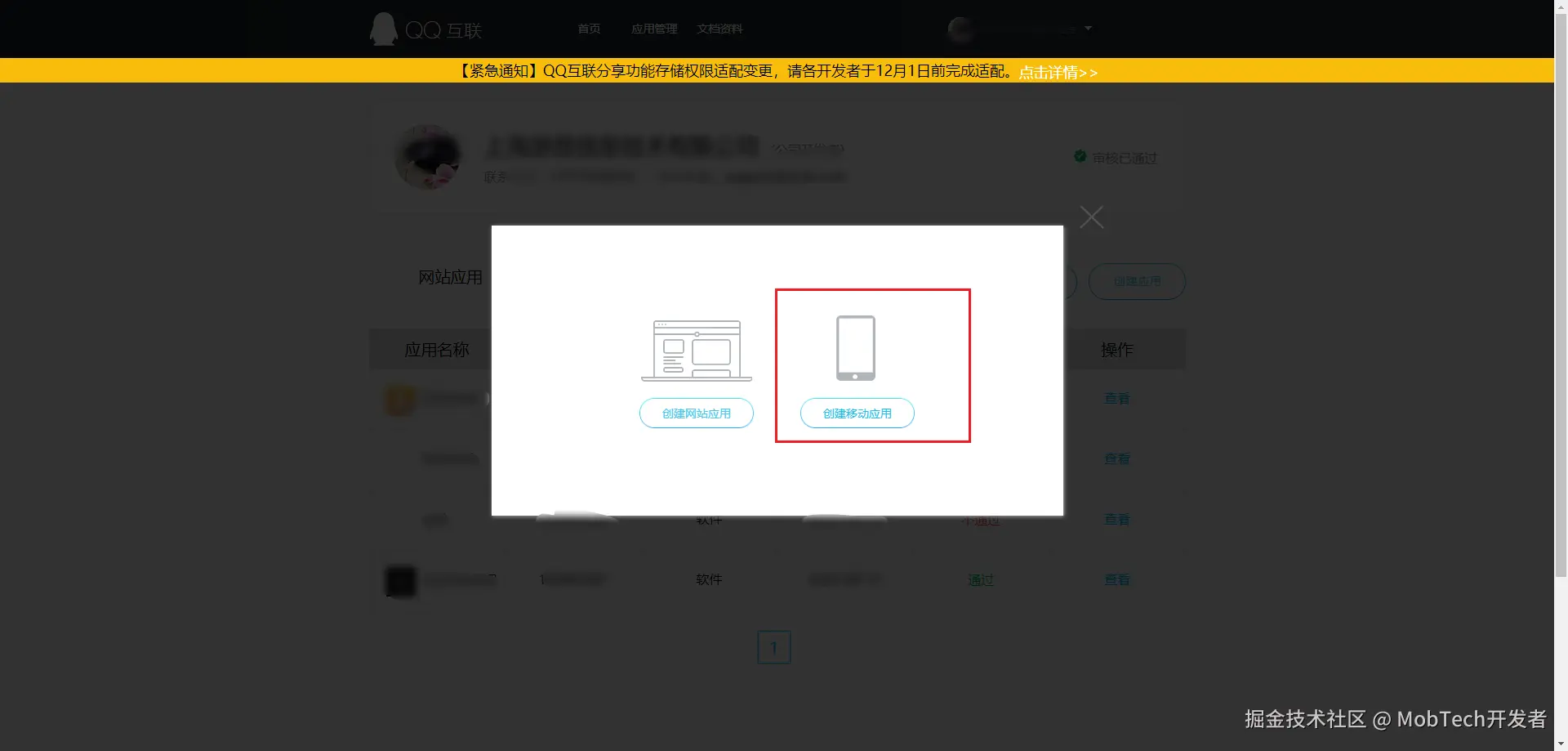
Task: Click the green 审核已通过 check icon
Action: pos(1080,156)
